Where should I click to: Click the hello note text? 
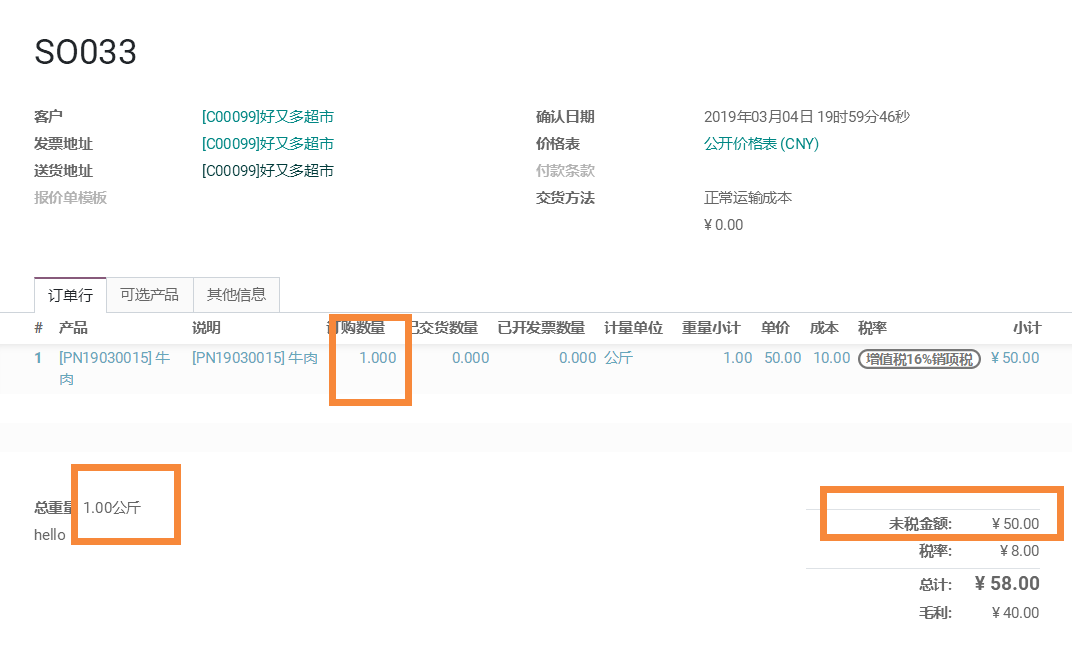tap(50, 535)
